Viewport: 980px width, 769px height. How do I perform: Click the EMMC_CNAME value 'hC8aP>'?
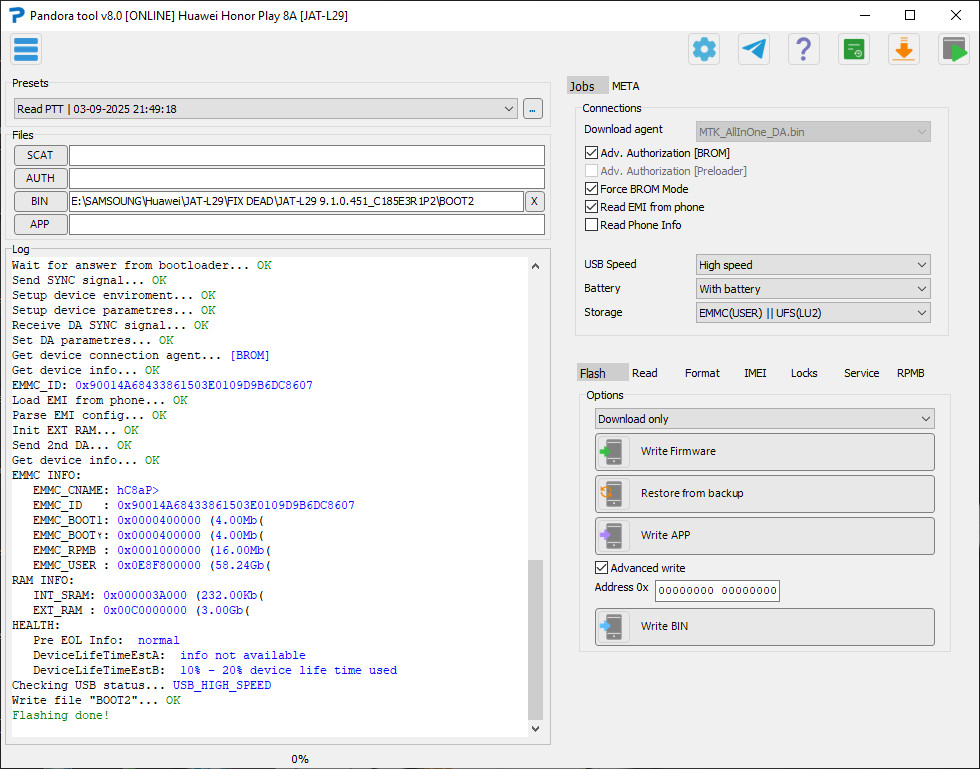(138, 490)
